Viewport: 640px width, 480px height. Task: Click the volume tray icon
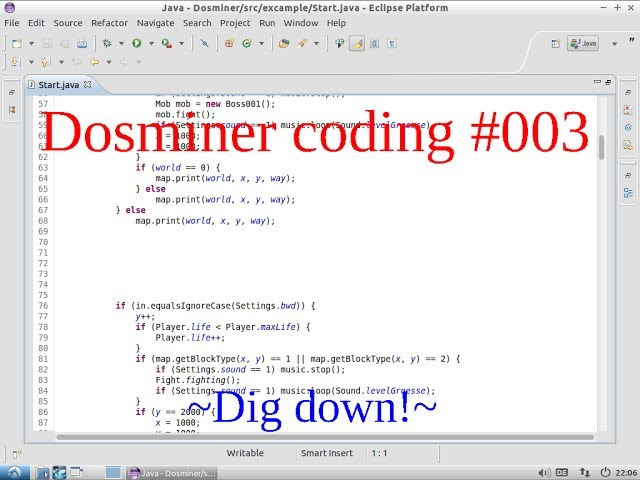pos(544,473)
